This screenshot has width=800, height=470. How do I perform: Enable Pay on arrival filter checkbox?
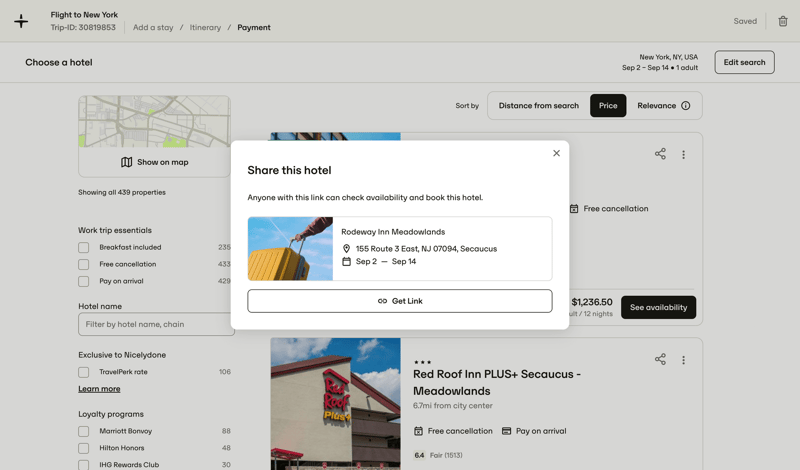[x=84, y=281]
